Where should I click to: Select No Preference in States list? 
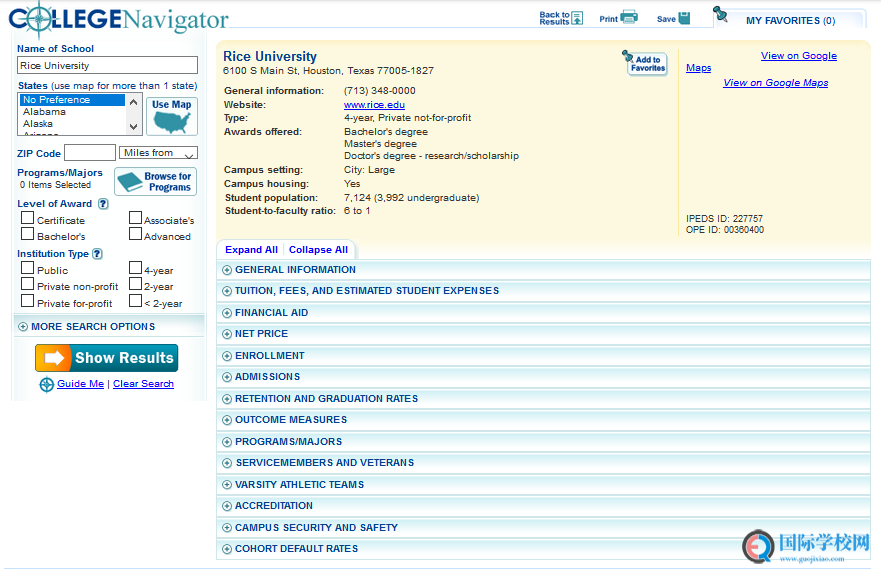point(72,99)
